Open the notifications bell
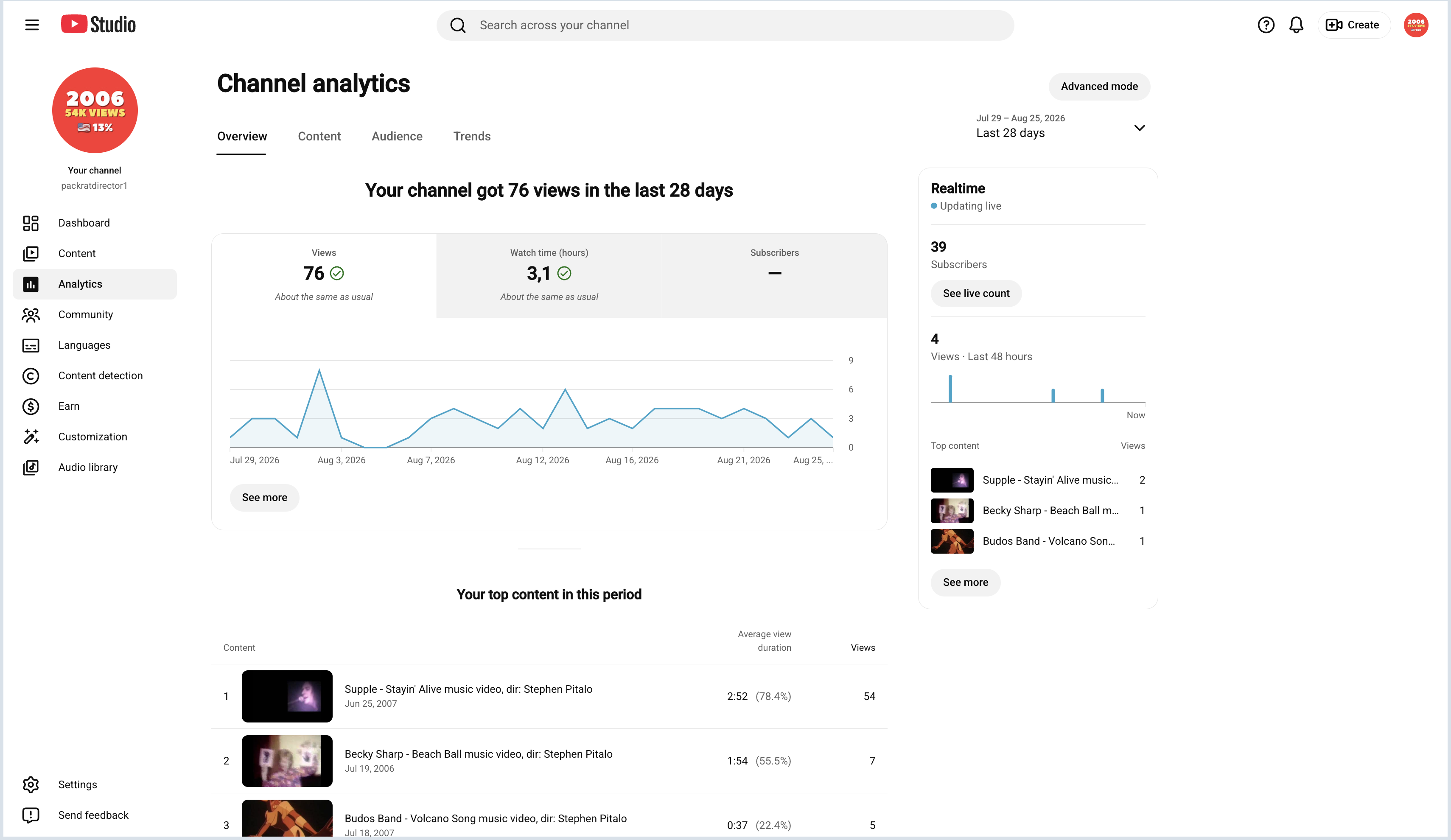 click(1296, 25)
